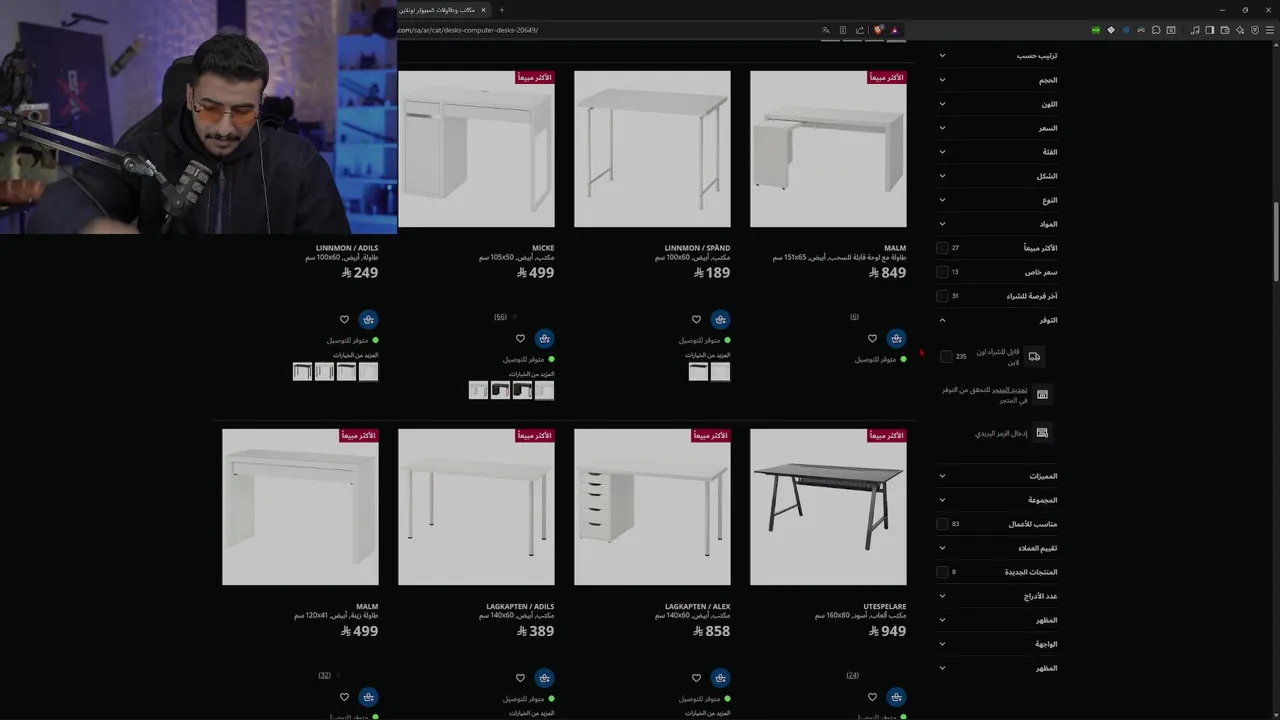Open the UTESPELARE black desk image
The width and height of the screenshot is (1280, 720).
click(x=828, y=507)
